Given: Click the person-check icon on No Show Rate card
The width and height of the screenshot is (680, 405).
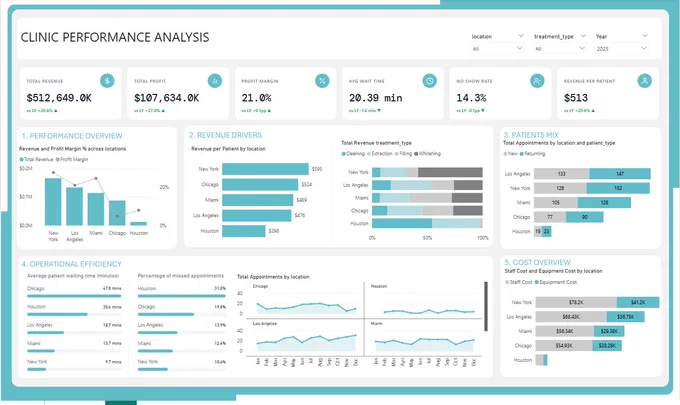Looking at the screenshot, I should point(537,81).
